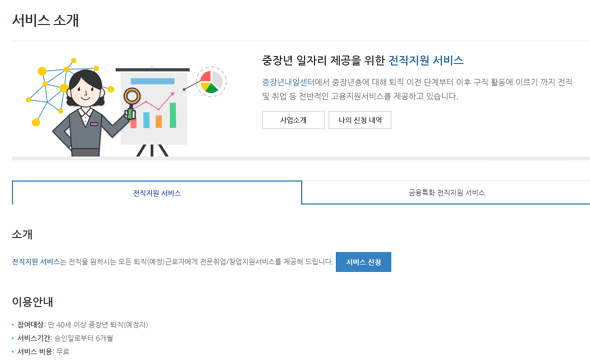The width and height of the screenshot is (590, 362).
Task: Click heading 중장년 일자리 제공을 위한 전직지원 서비스
Action: (363, 60)
